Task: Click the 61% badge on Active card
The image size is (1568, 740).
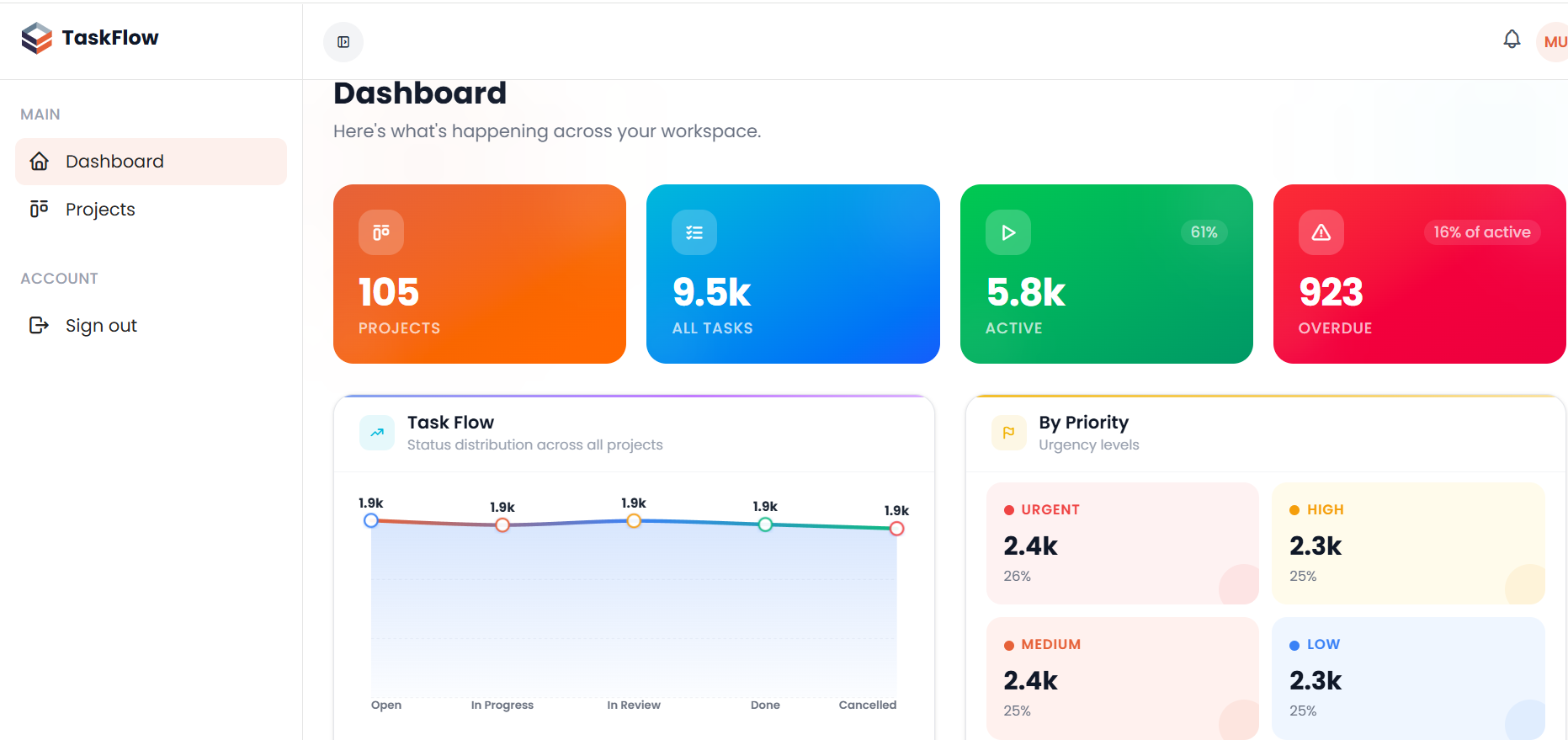Action: [1204, 232]
